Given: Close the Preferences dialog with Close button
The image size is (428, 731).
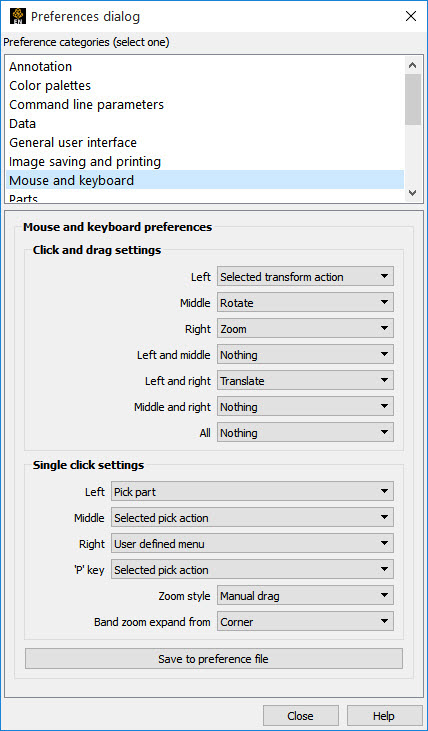Looking at the screenshot, I should point(300,716).
